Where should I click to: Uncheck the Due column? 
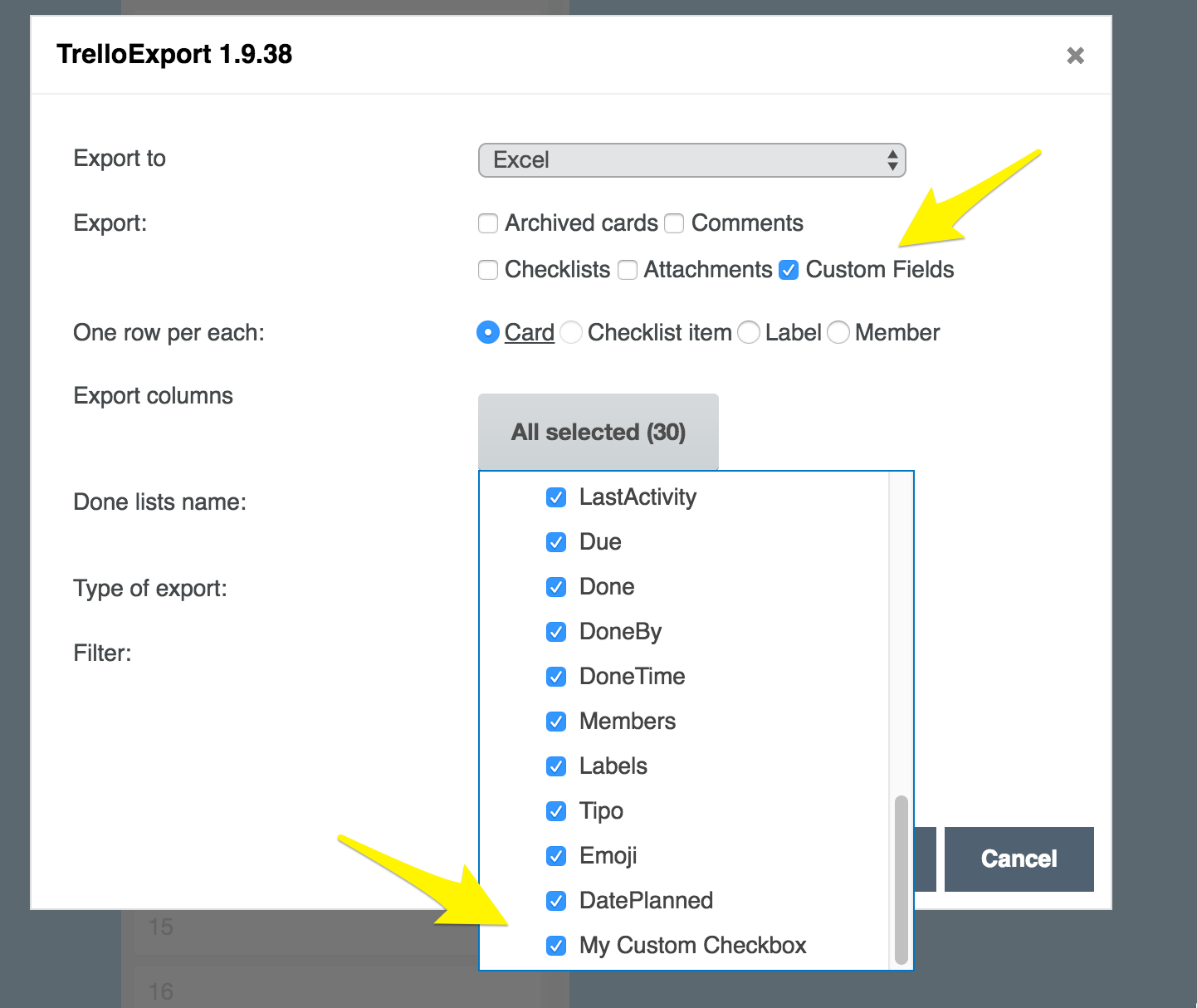coord(556,542)
